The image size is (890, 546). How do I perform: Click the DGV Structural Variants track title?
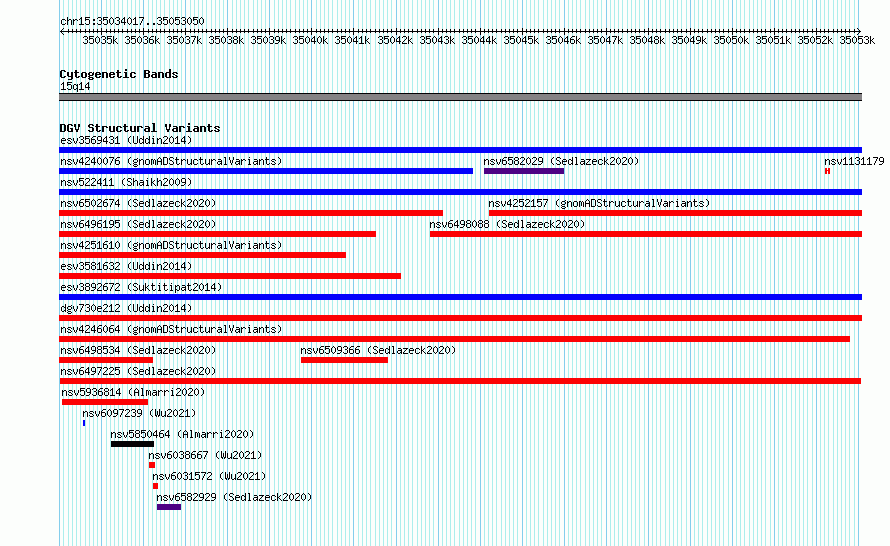[140, 128]
